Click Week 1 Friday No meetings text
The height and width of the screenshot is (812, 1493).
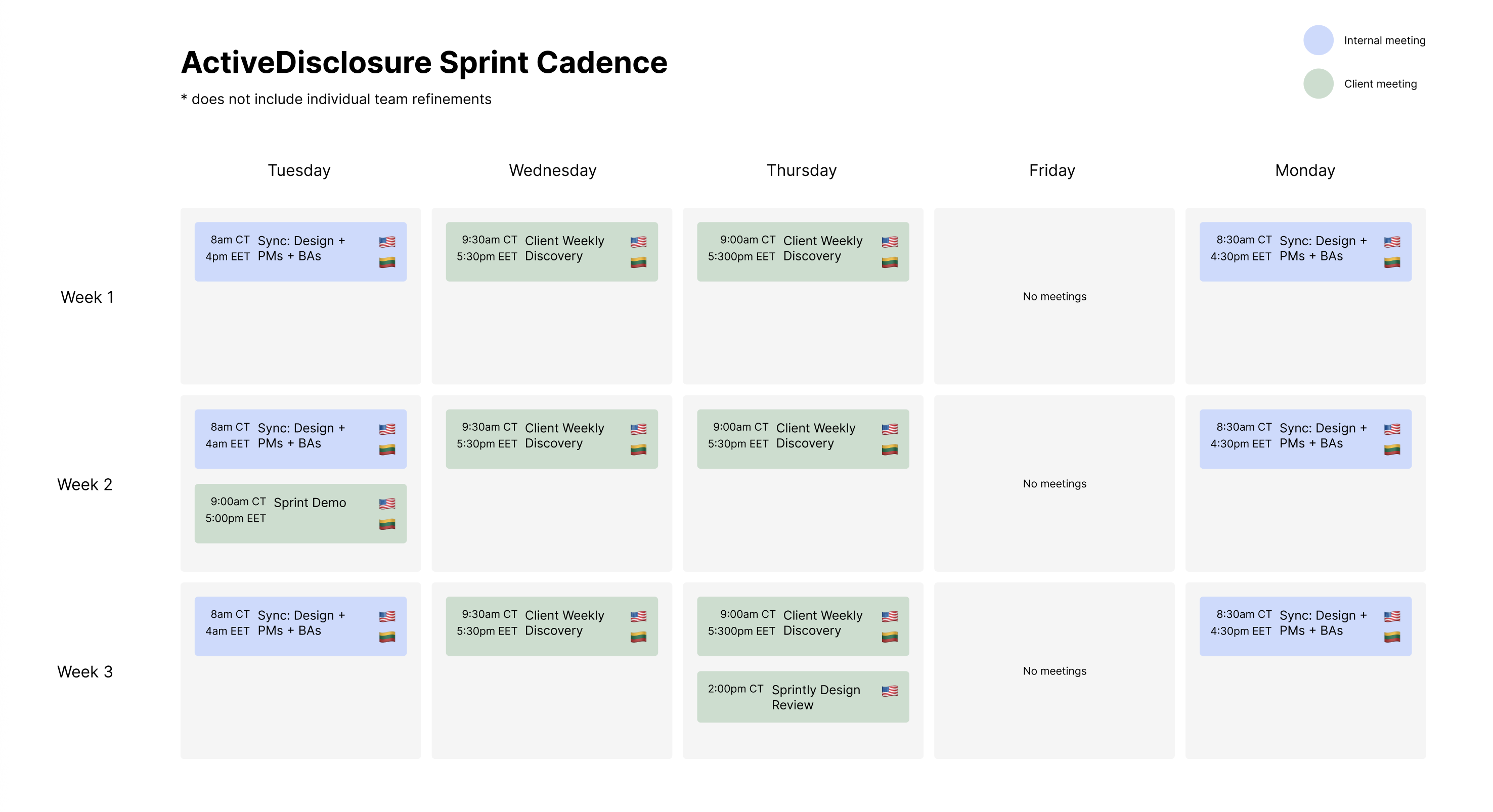point(1055,296)
